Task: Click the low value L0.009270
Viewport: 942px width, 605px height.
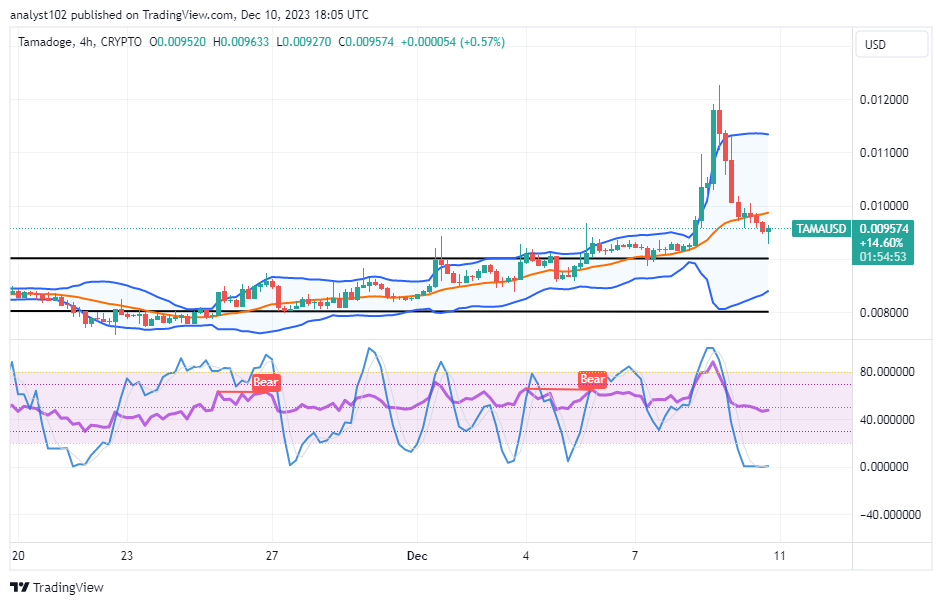Action: coord(303,42)
